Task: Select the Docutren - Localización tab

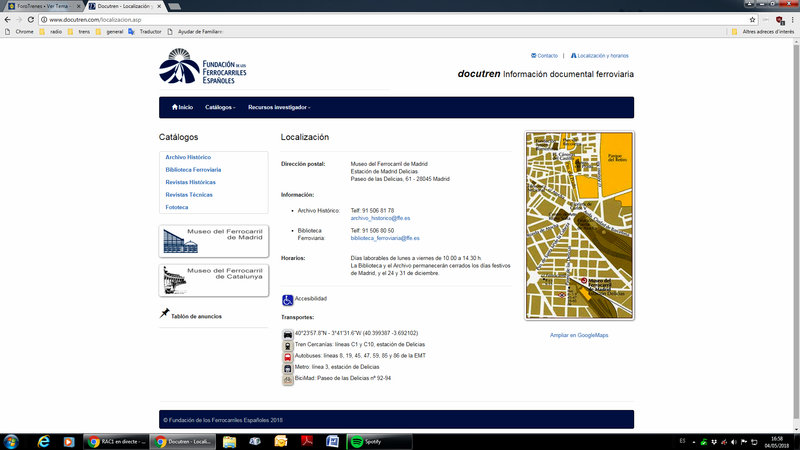Action: pyautogui.click(x=123, y=6)
